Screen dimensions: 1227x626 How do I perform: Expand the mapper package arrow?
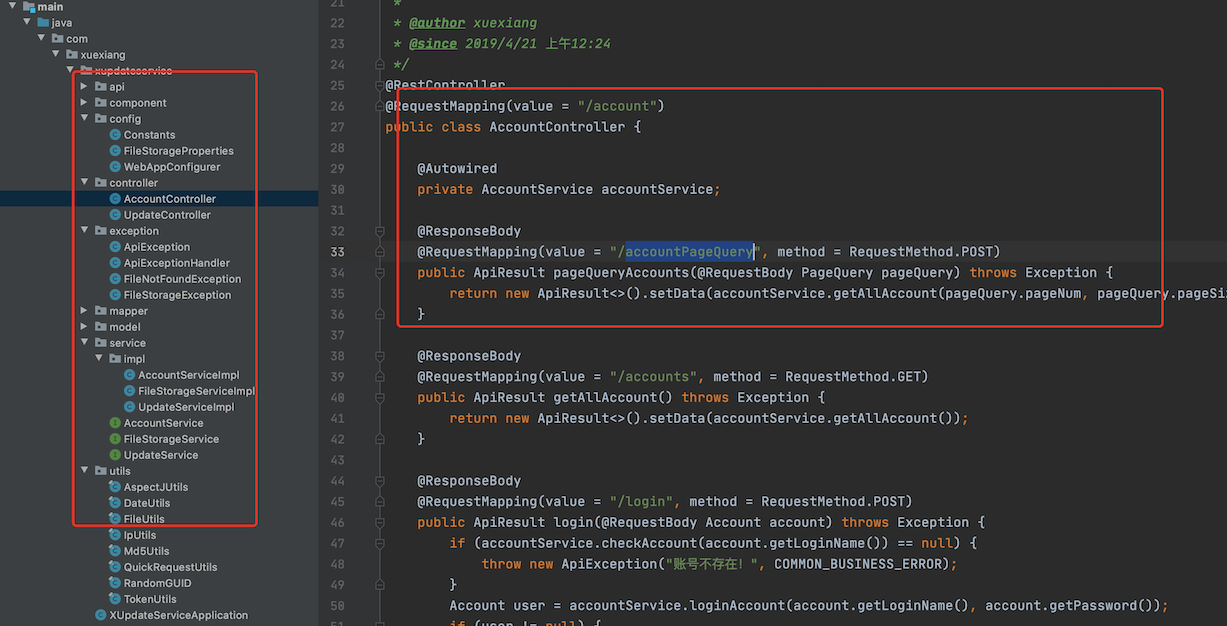click(x=85, y=311)
